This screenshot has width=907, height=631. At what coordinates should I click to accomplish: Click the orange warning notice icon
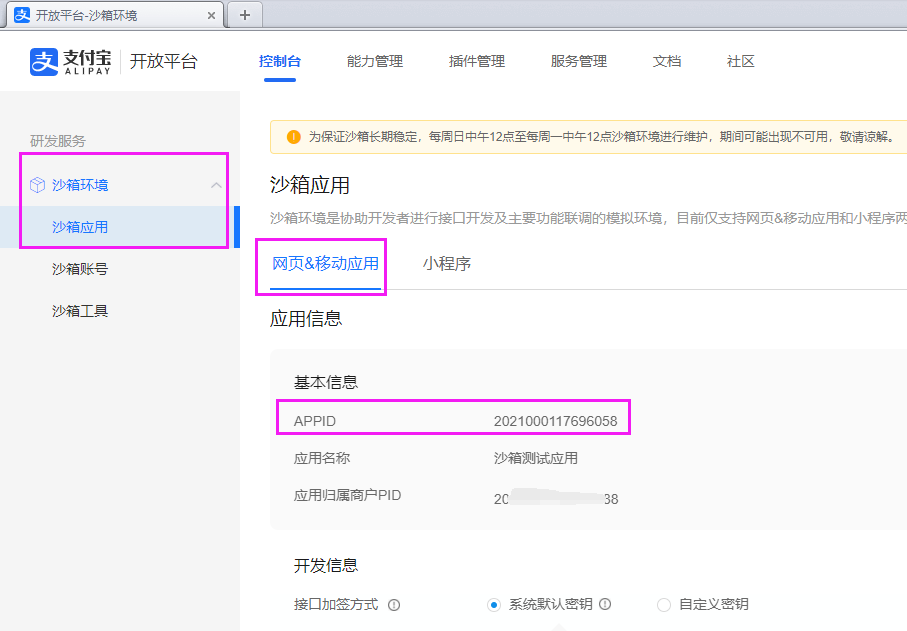[x=294, y=137]
